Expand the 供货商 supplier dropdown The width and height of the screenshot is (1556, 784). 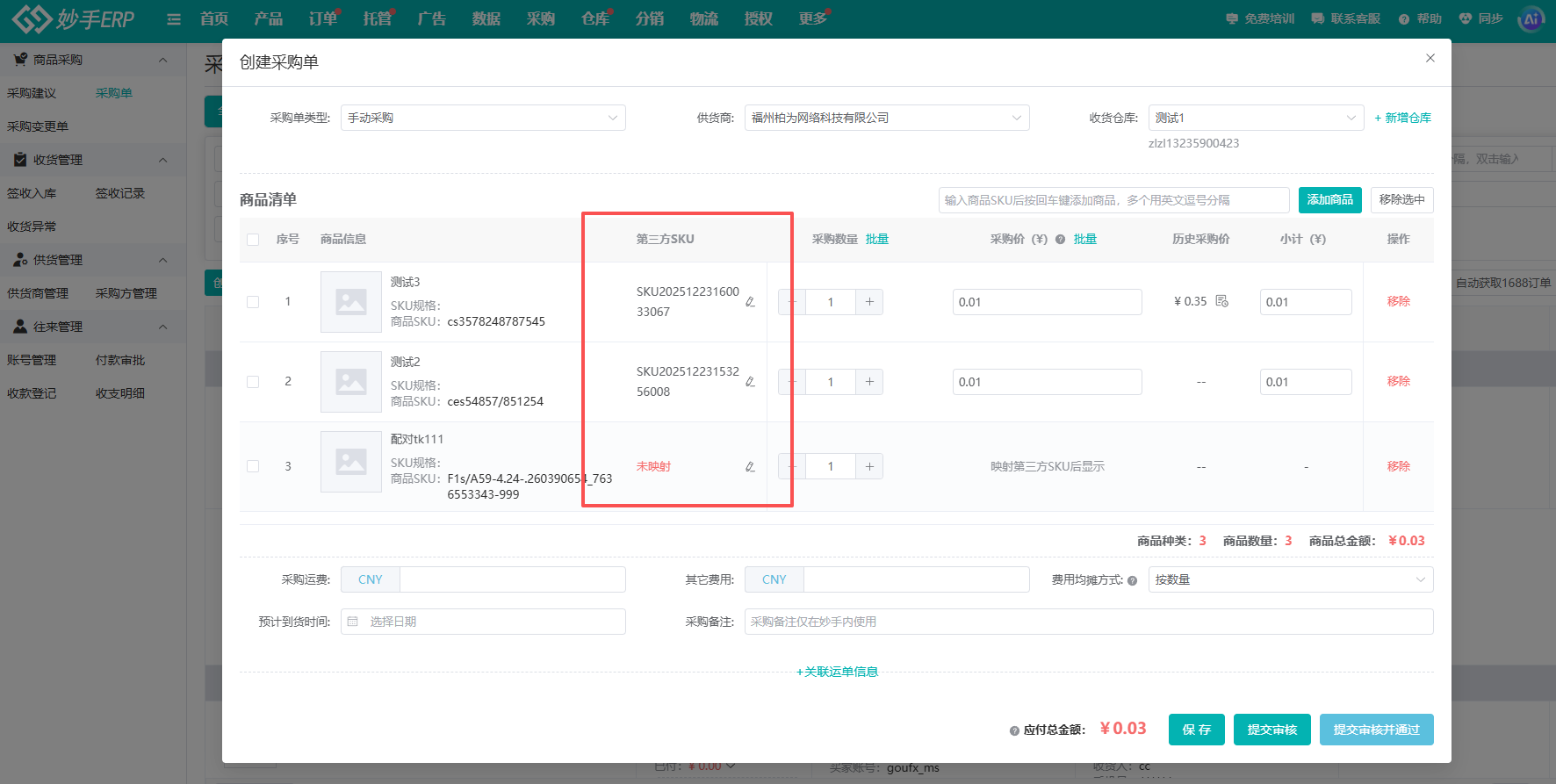(x=887, y=118)
